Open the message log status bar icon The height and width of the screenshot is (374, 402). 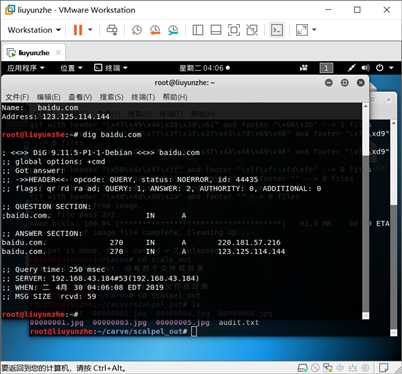384,368
